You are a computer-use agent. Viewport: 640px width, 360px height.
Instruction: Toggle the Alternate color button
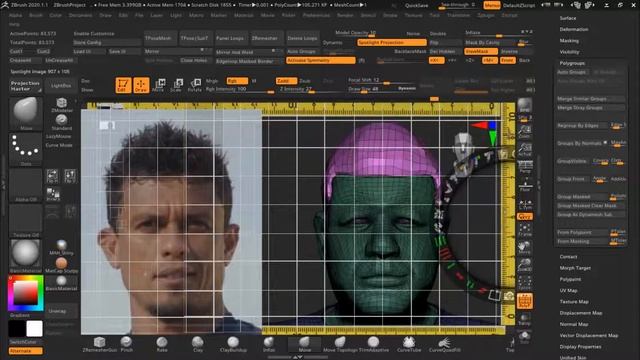25,351
